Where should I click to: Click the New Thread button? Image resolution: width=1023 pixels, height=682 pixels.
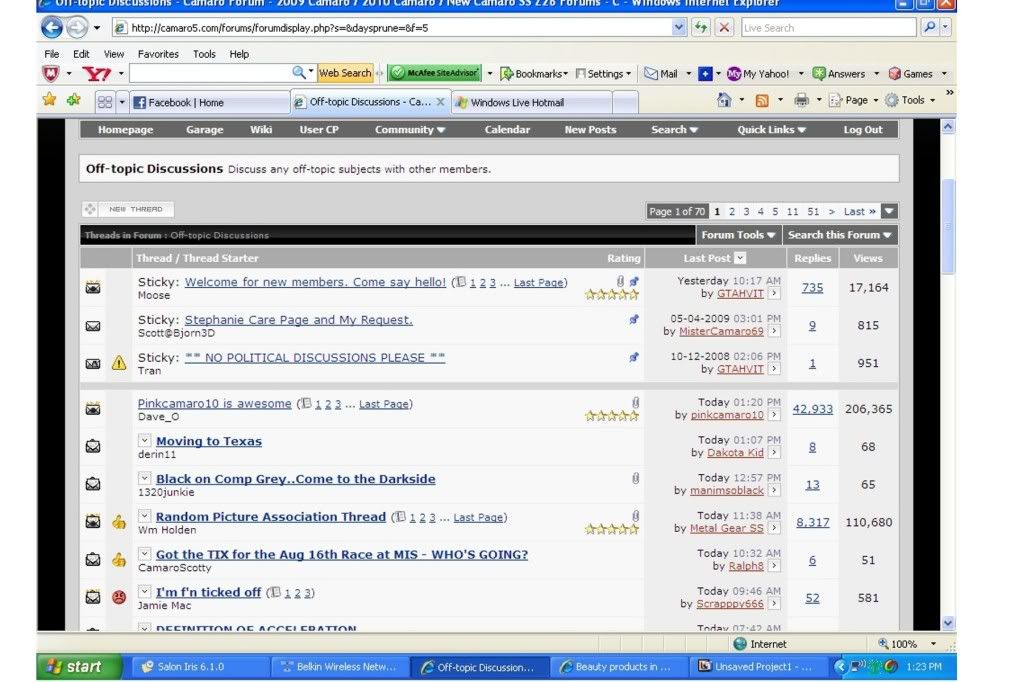[x=128, y=209]
